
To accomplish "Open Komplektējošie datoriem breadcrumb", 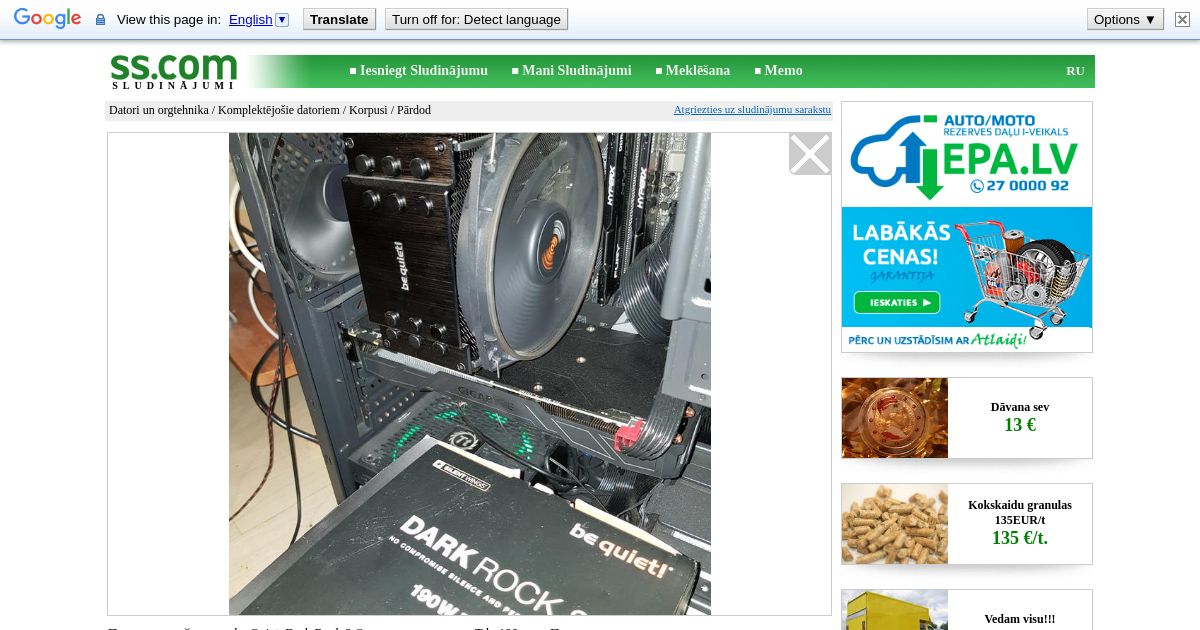I will (x=279, y=110).
